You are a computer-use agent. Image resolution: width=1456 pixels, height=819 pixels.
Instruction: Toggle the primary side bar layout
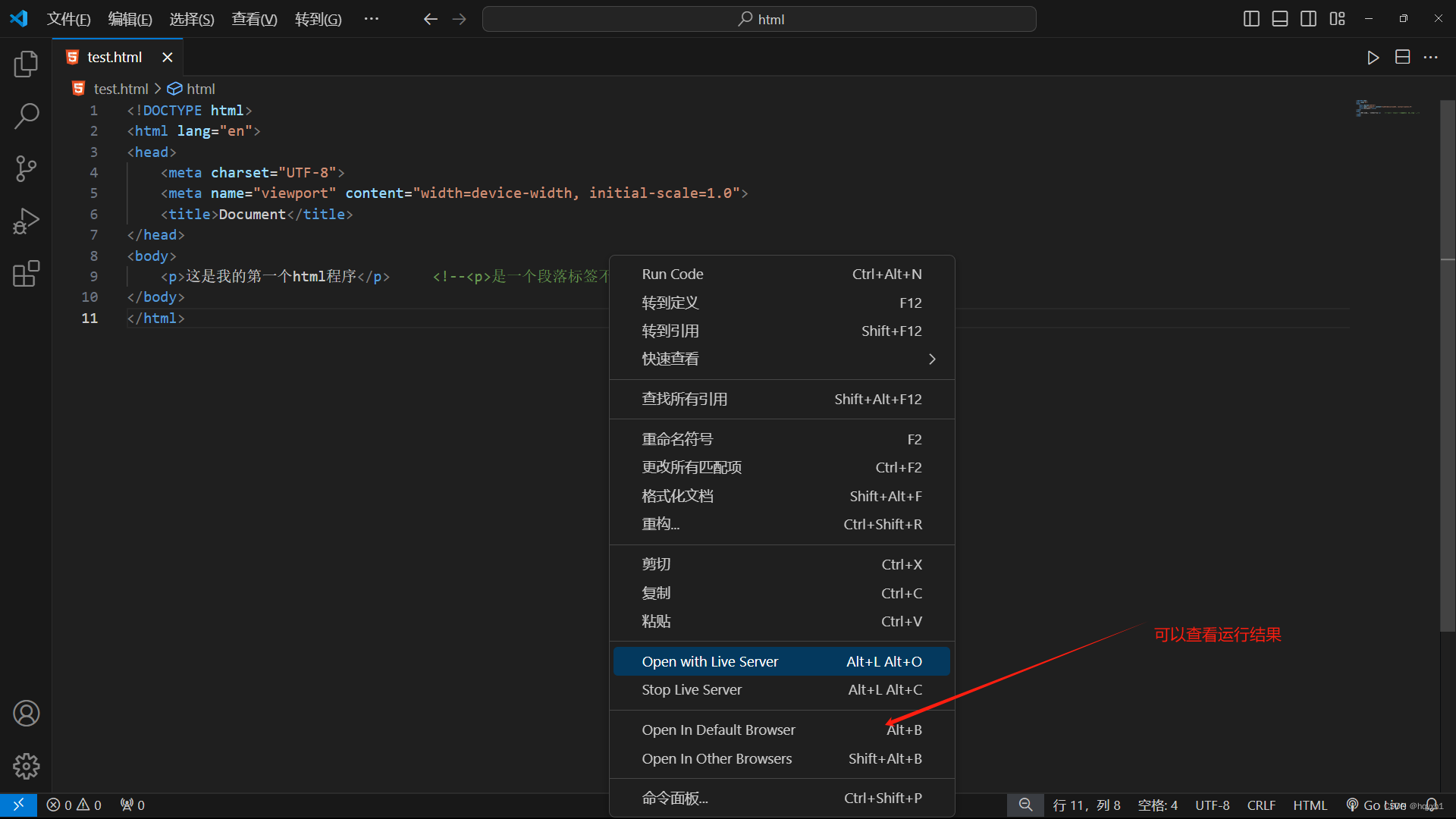click(1251, 19)
